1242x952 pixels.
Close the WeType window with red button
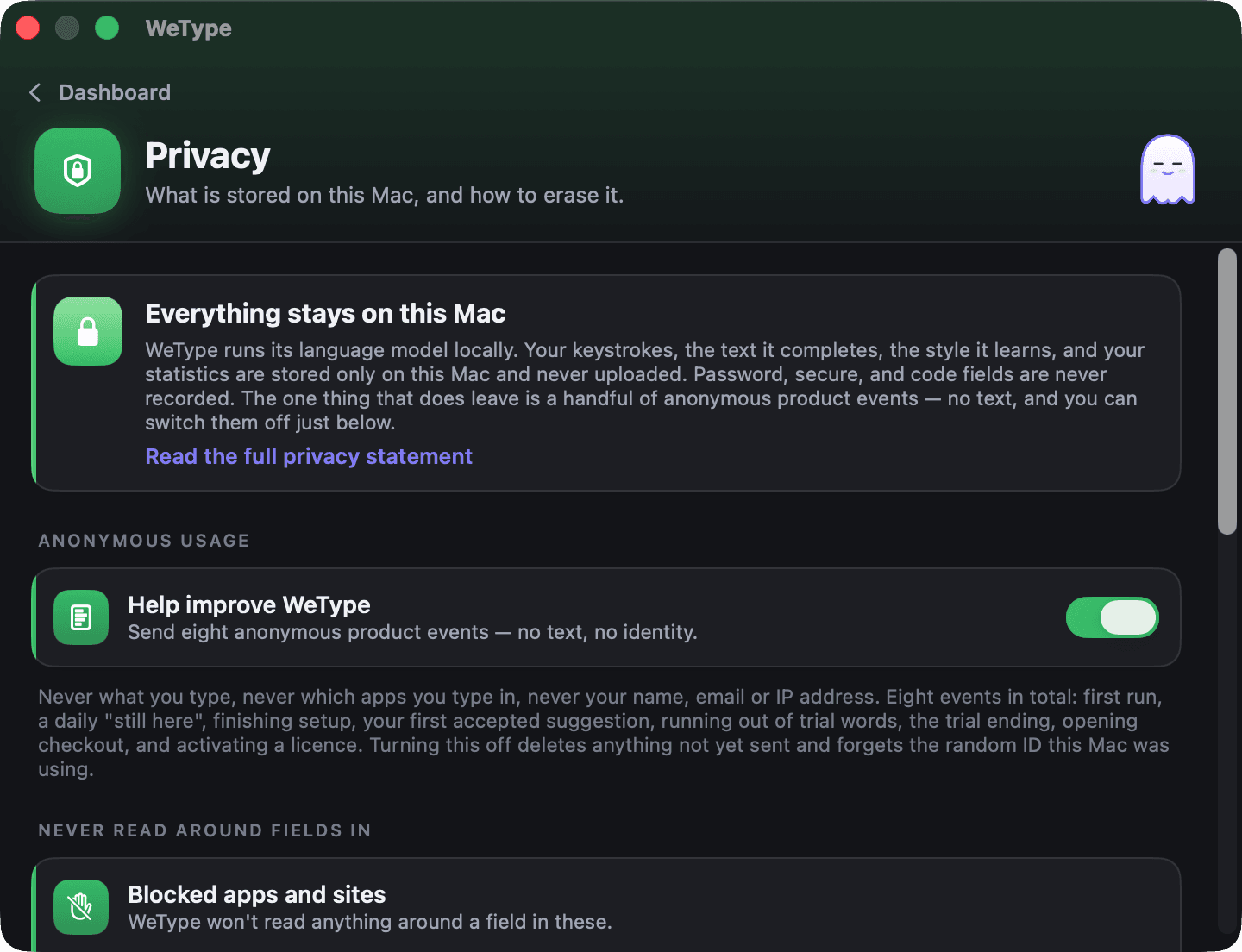coord(28,28)
